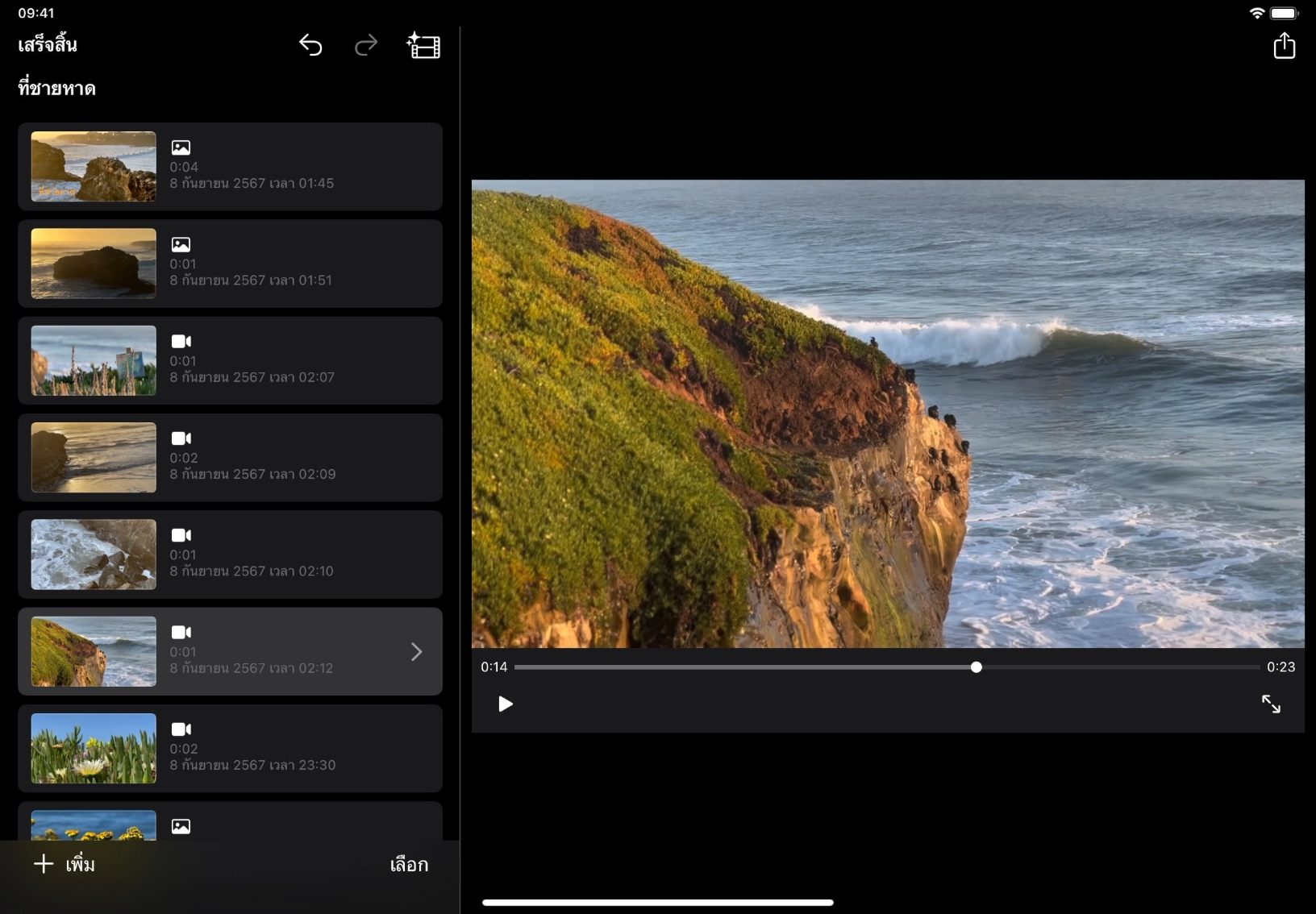Tap the undo arrow icon
This screenshot has height=914, width=1316.
[x=310, y=45]
